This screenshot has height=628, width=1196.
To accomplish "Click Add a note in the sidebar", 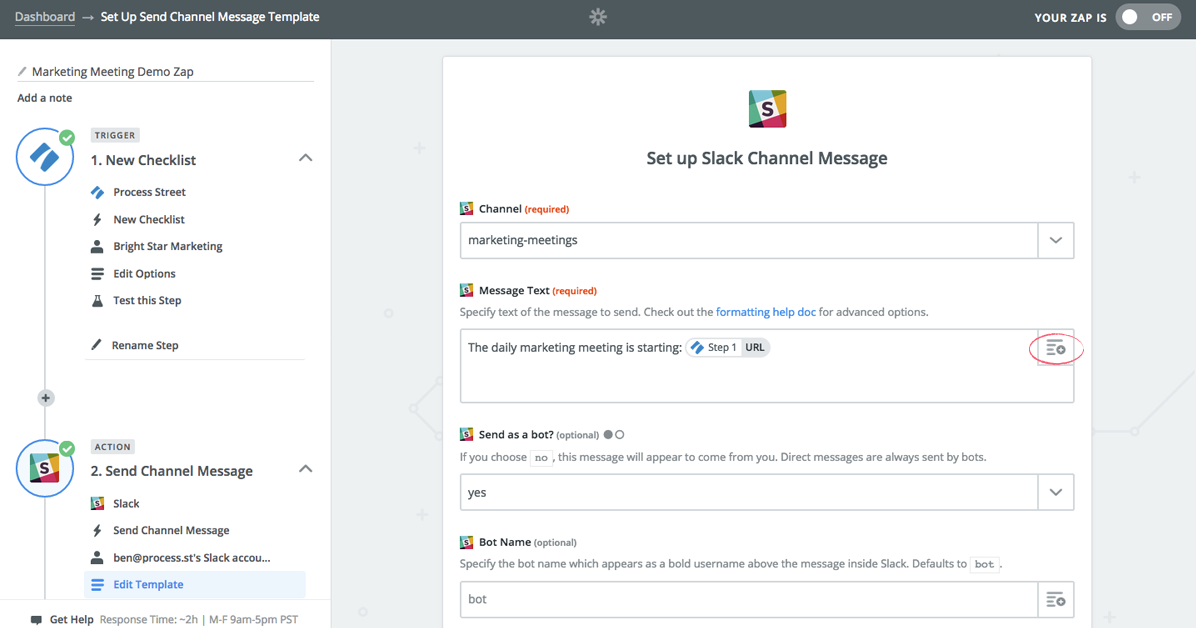I will 43,97.
